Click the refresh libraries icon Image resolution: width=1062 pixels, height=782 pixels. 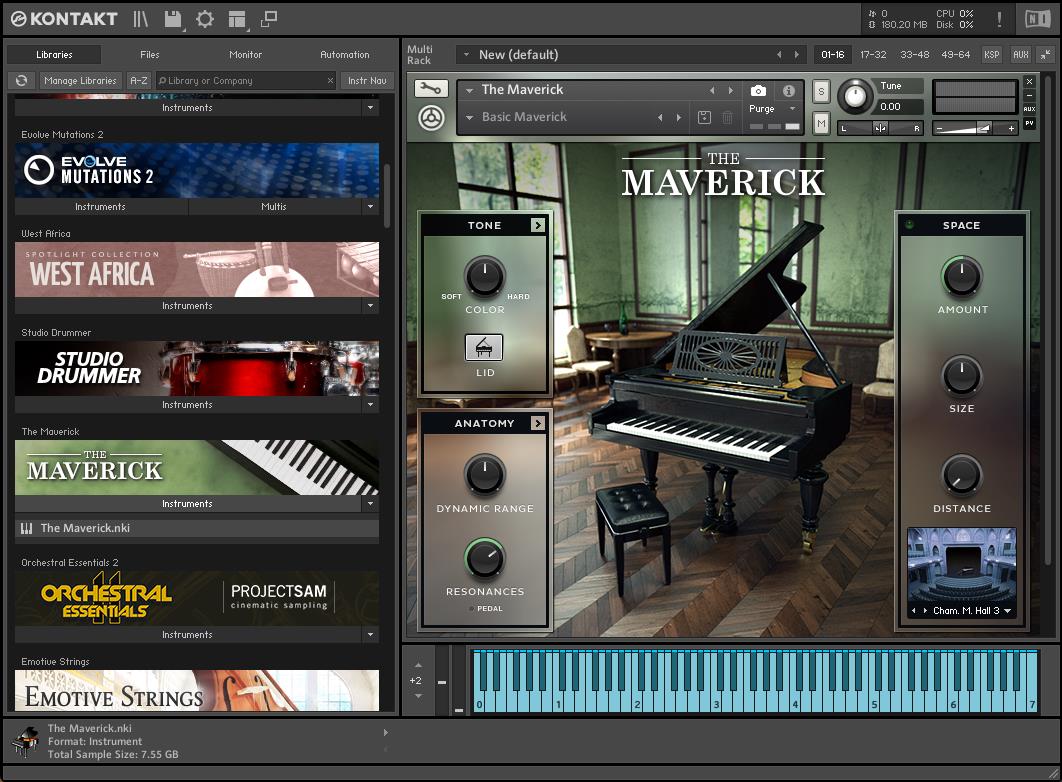click(20, 81)
